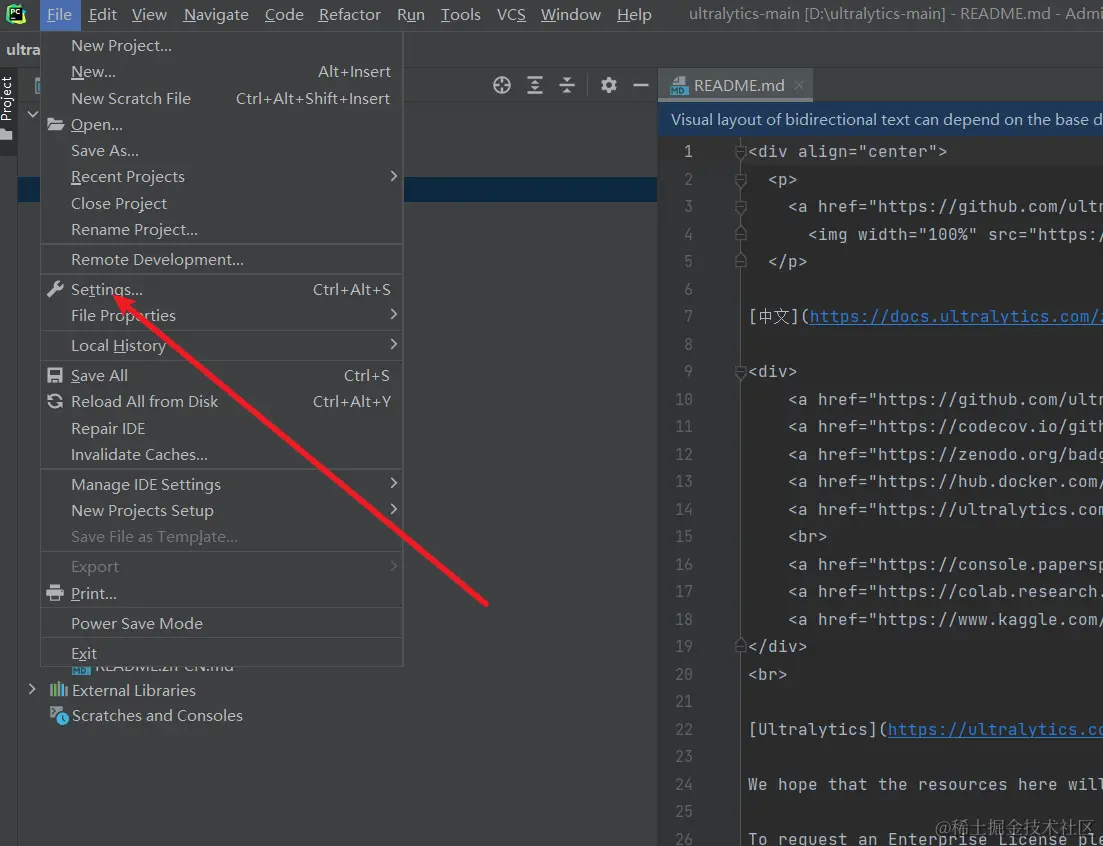This screenshot has width=1103, height=846.
Task: Choose New Scratch File entry
Action: (x=222, y=98)
